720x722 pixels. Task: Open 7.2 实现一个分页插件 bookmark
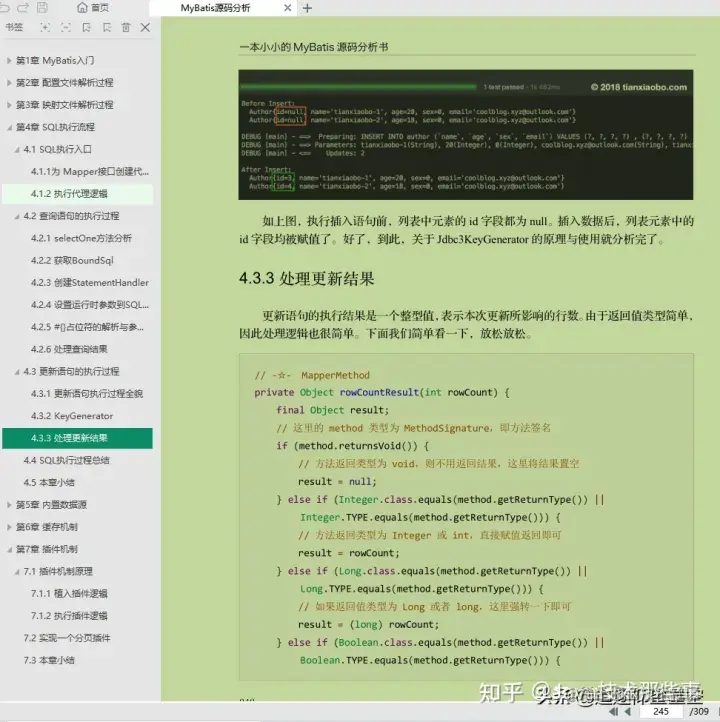pos(67,638)
